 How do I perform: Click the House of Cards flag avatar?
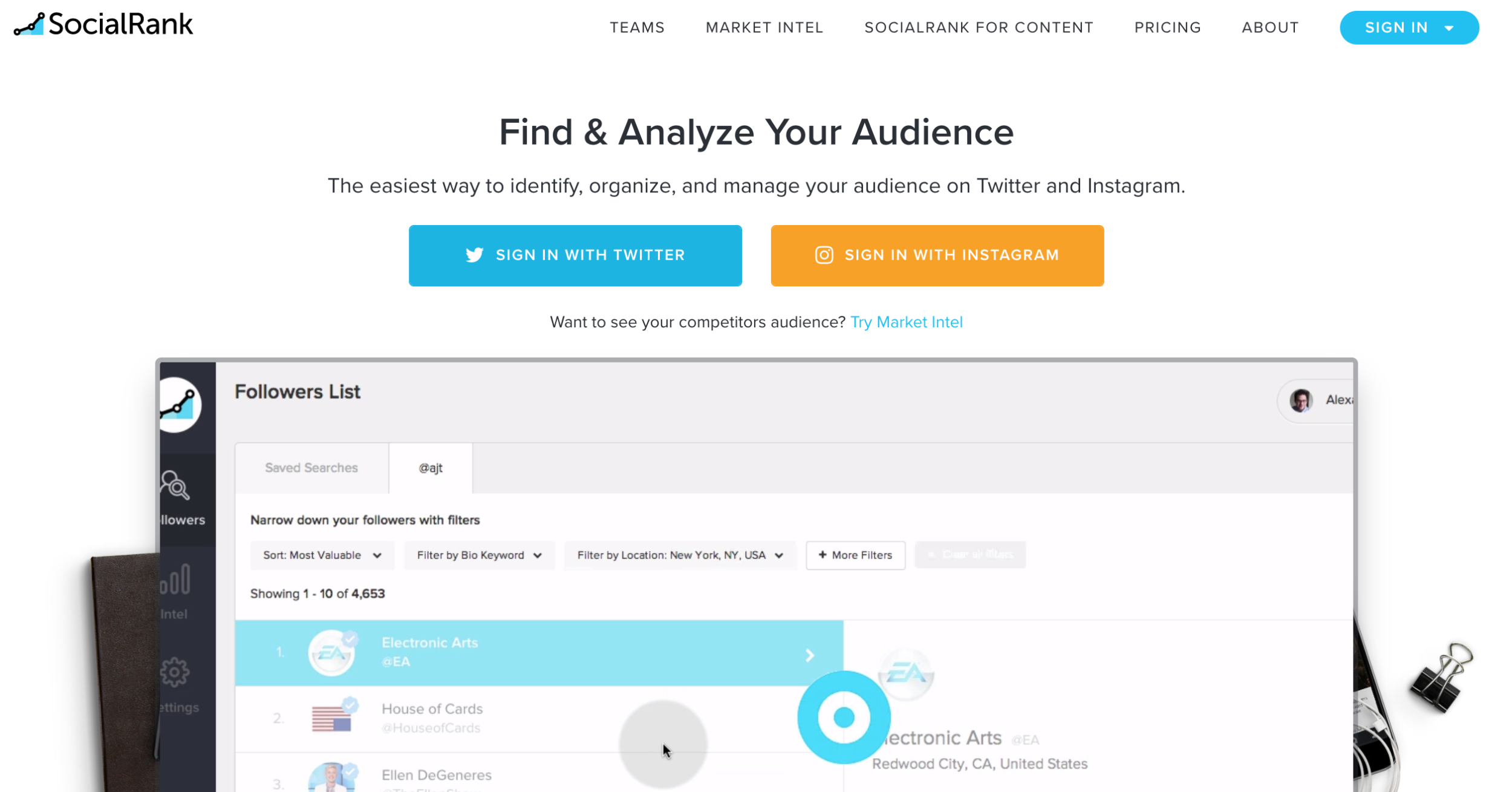coord(331,718)
